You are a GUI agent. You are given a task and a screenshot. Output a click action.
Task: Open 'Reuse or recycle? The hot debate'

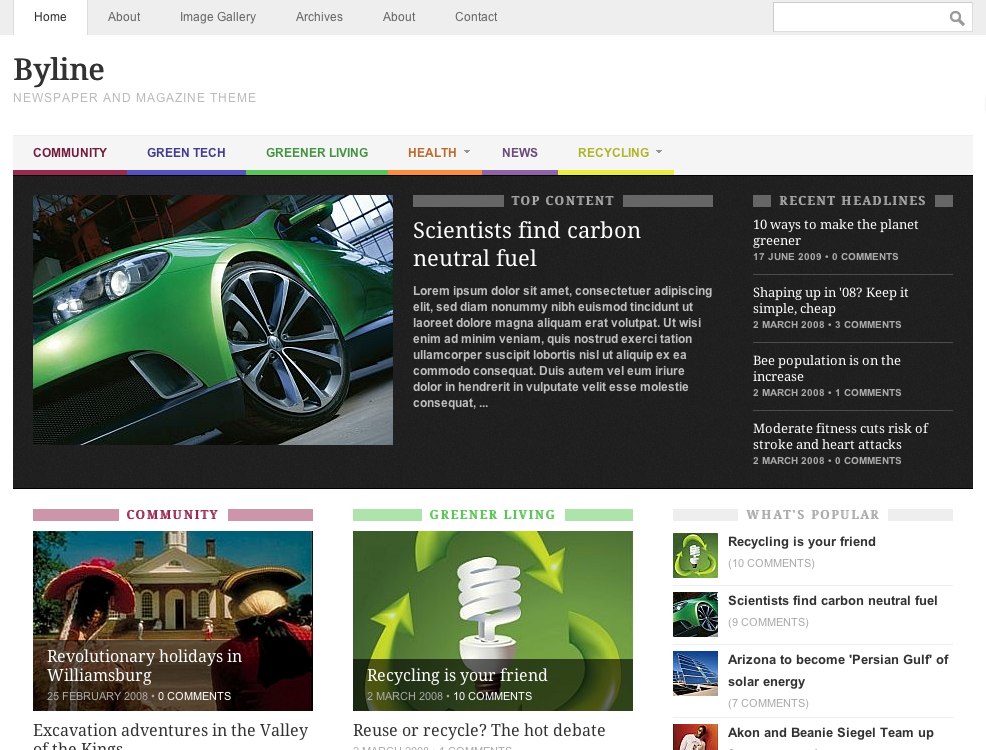pyautogui.click(x=479, y=731)
